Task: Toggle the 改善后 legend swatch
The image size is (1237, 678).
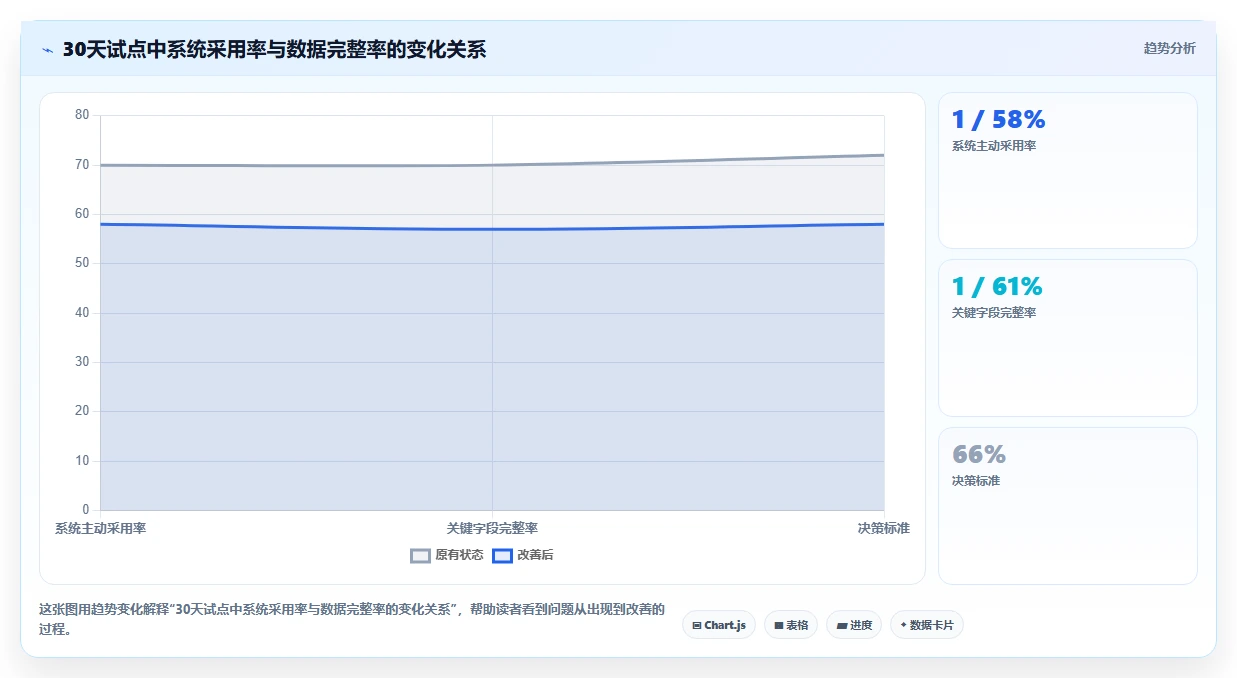Action: click(x=502, y=556)
